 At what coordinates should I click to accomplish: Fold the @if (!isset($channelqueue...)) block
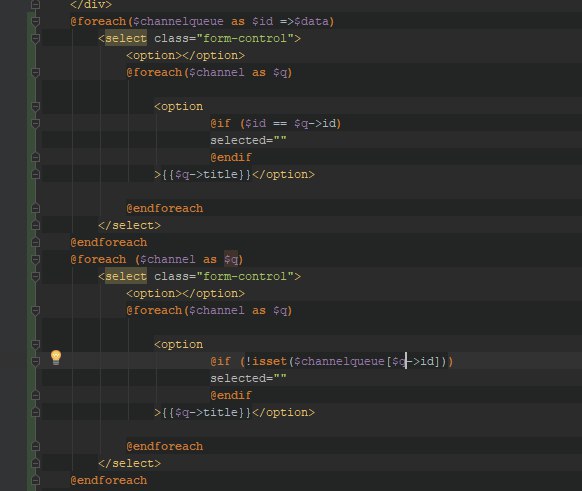tap(36, 361)
